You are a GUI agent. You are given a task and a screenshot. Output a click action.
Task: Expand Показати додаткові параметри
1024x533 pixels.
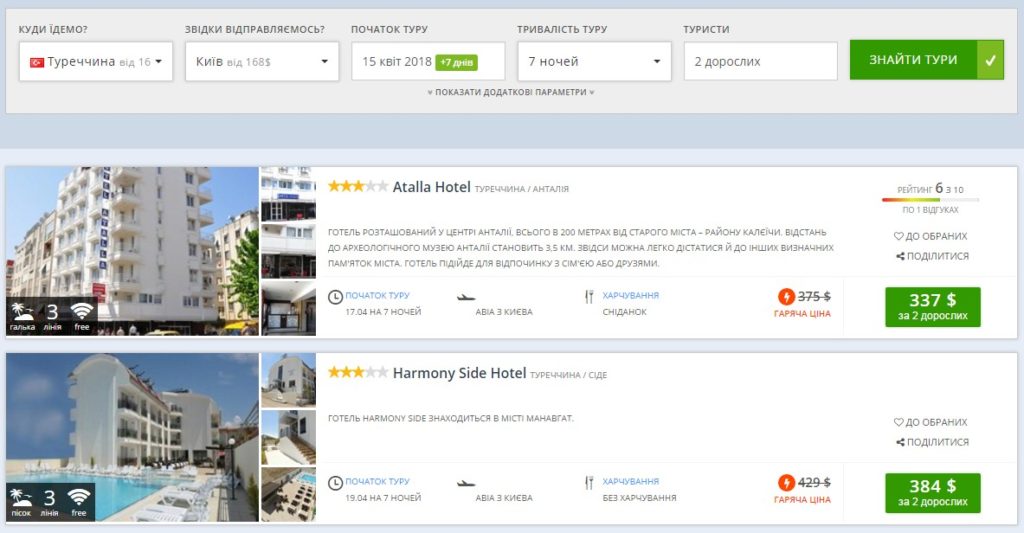click(x=511, y=92)
